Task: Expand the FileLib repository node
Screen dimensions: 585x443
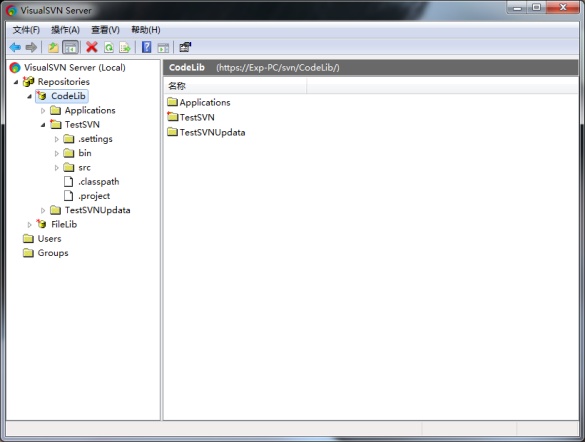Action: click(29, 225)
